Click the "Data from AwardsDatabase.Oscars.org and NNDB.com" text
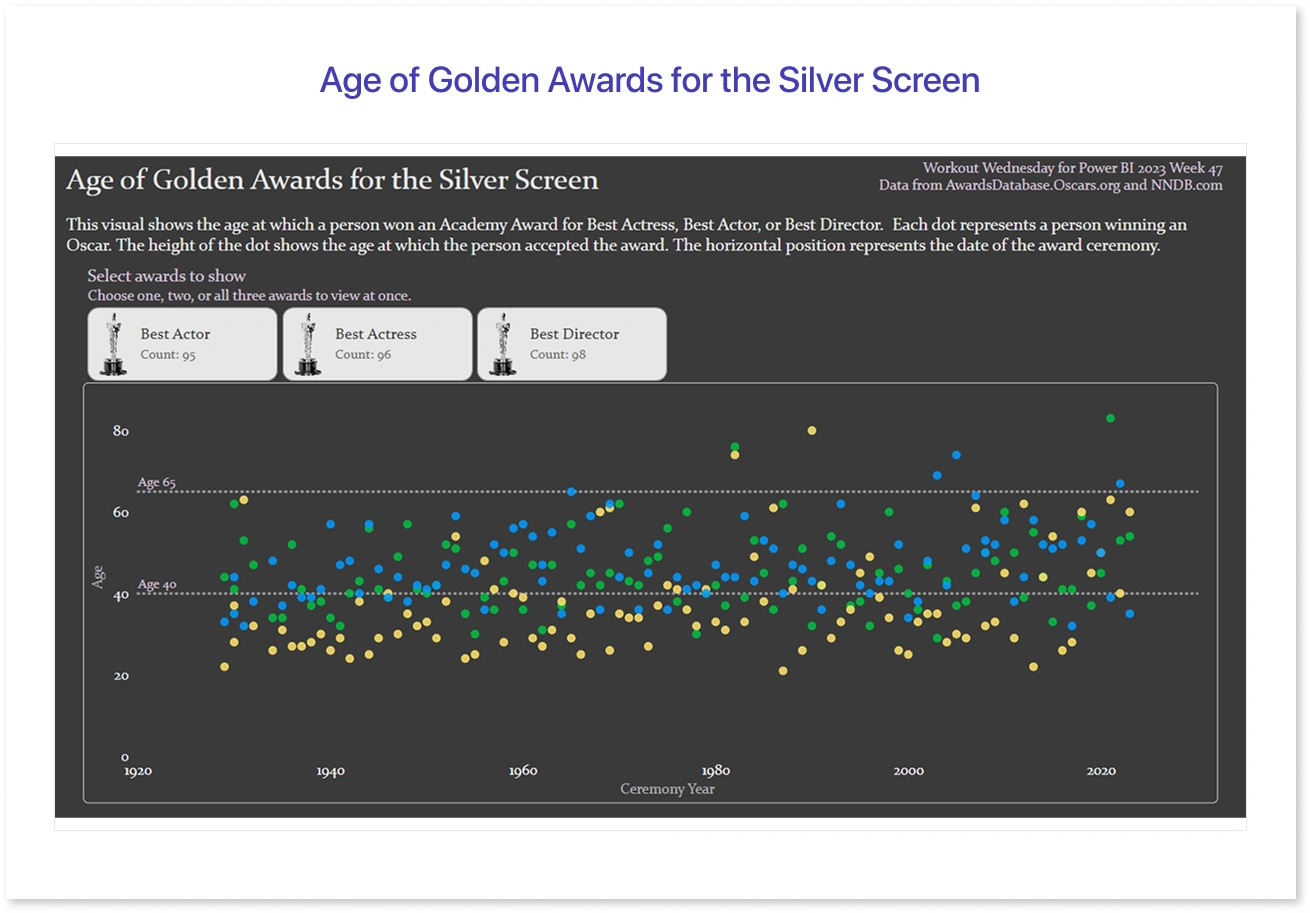The width and height of the screenshot is (1310, 913). point(1050,185)
